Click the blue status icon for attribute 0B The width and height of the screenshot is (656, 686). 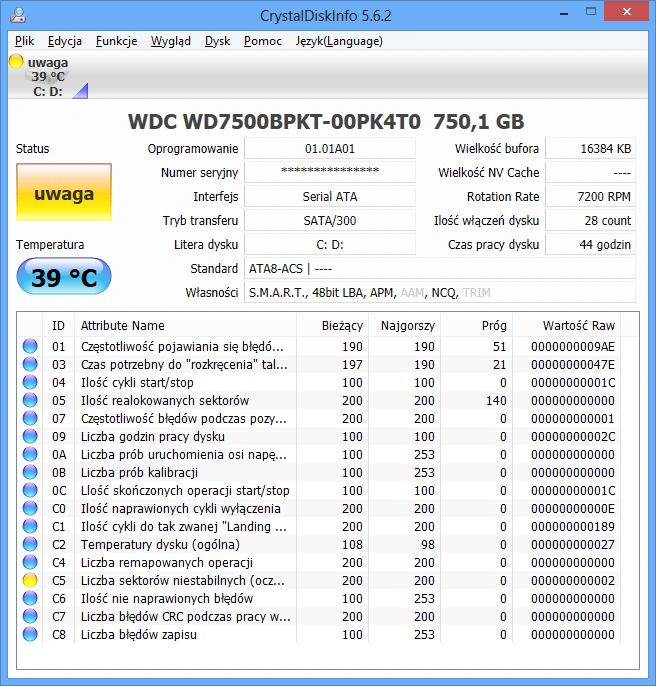click(30, 472)
